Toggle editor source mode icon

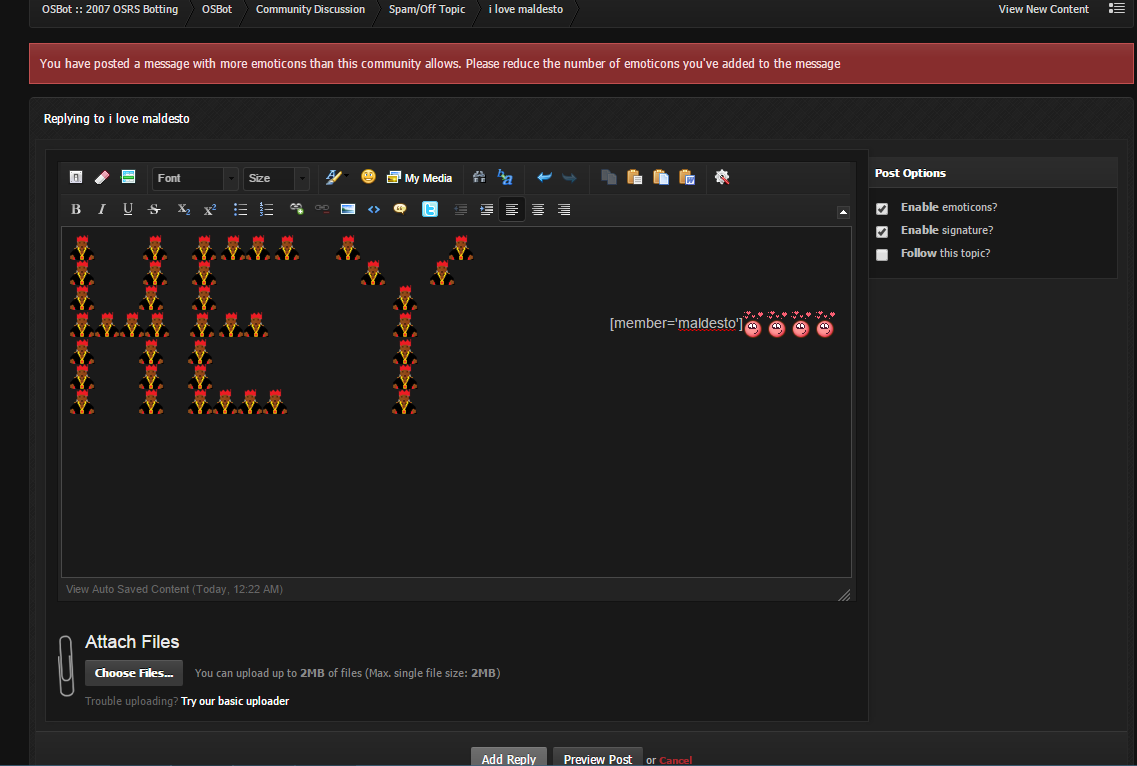point(75,177)
